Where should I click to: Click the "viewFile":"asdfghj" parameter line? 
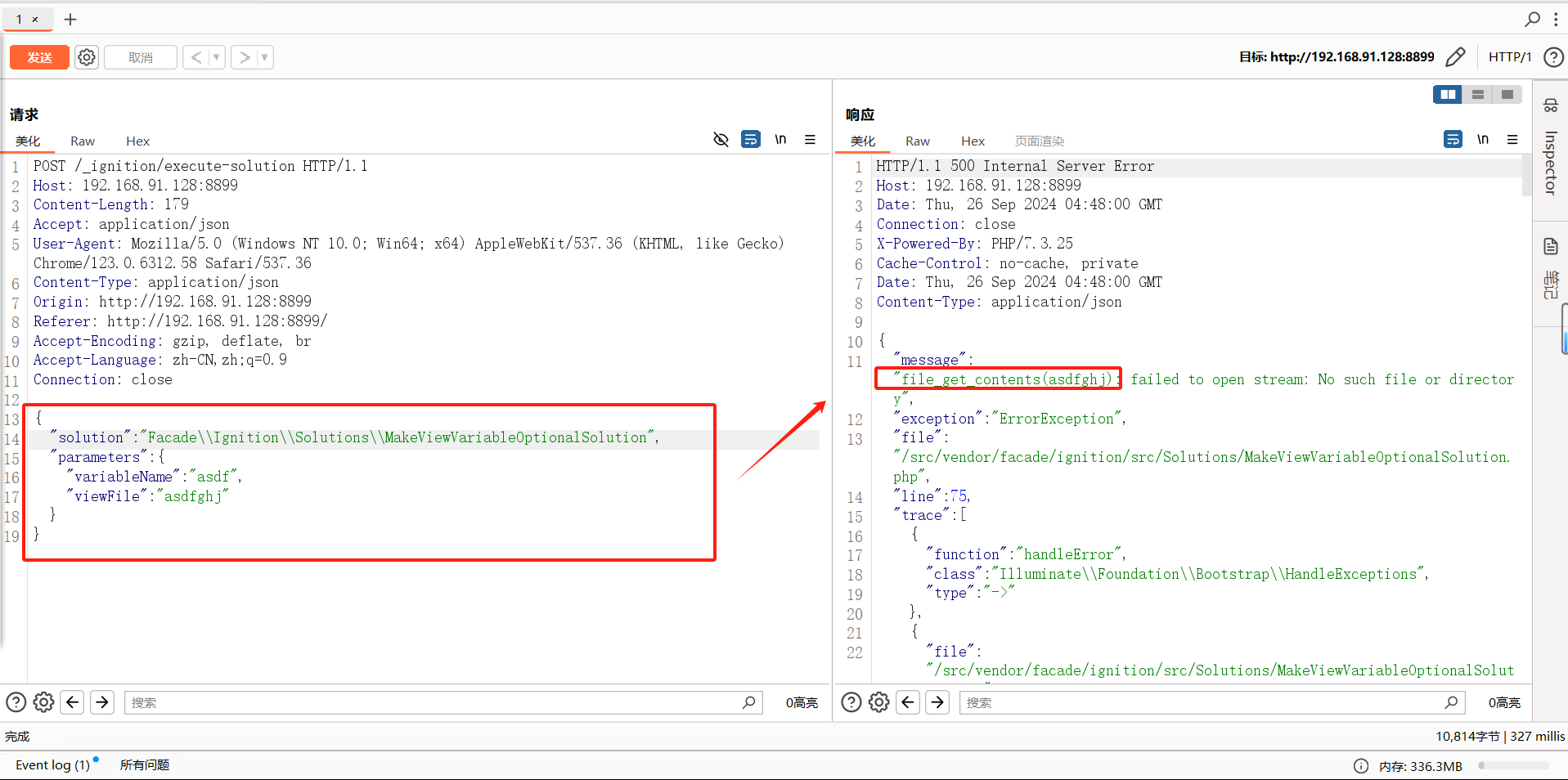click(147, 496)
